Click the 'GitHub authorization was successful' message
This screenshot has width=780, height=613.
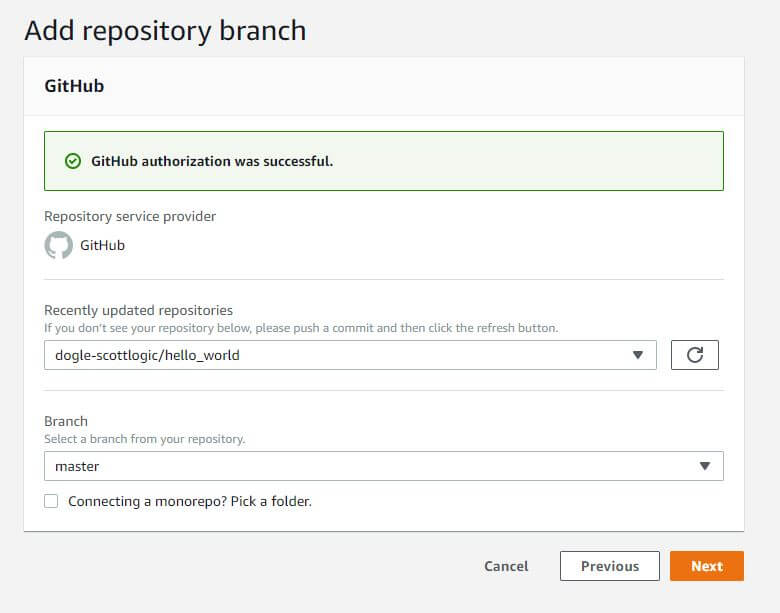[212, 161]
